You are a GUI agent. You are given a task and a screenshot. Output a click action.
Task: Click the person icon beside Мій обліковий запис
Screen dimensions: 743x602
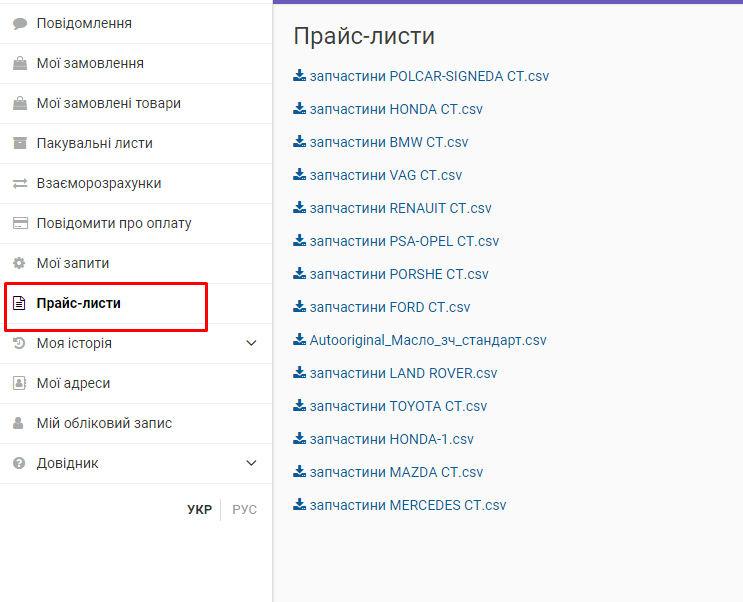(x=18, y=423)
